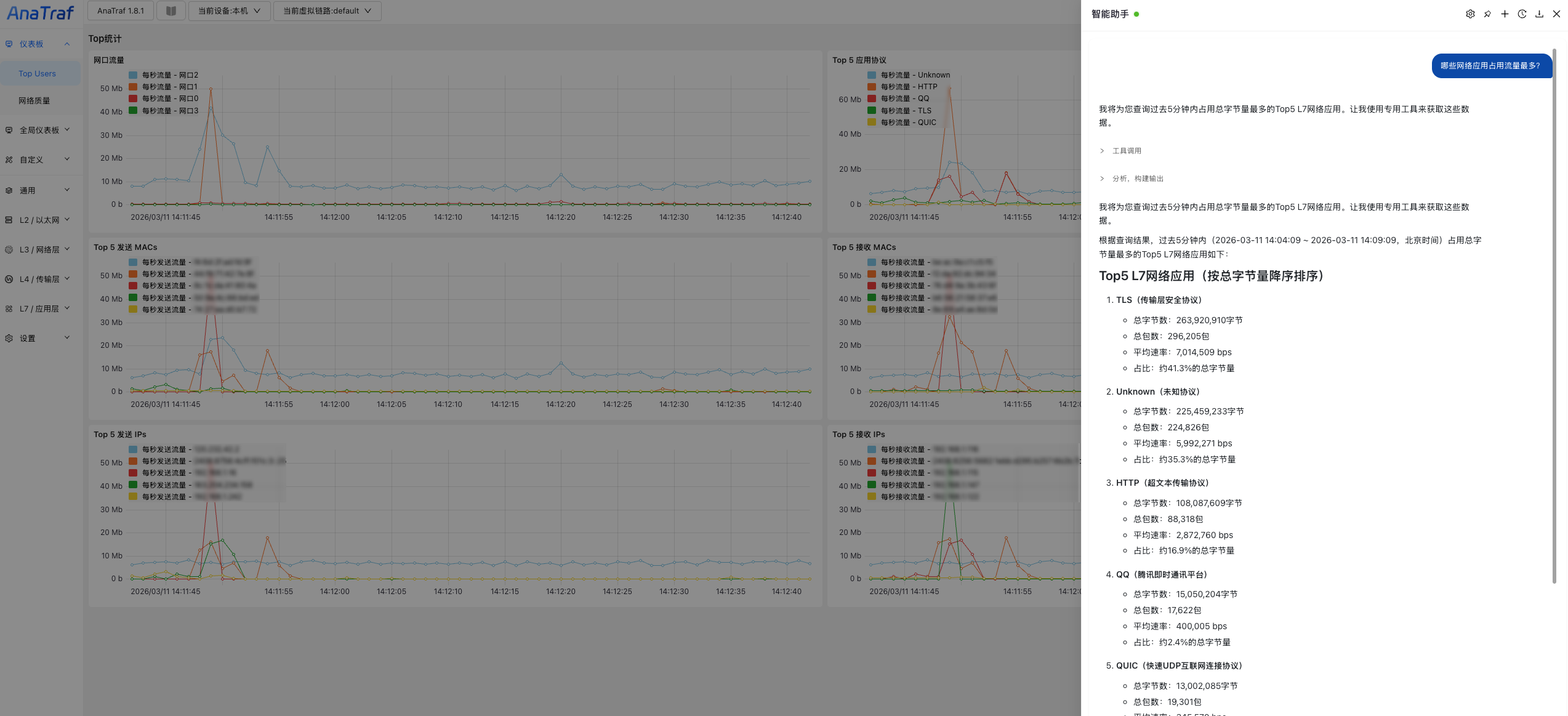Download the assistant conversation
The height and width of the screenshot is (716, 1568).
1539,14
